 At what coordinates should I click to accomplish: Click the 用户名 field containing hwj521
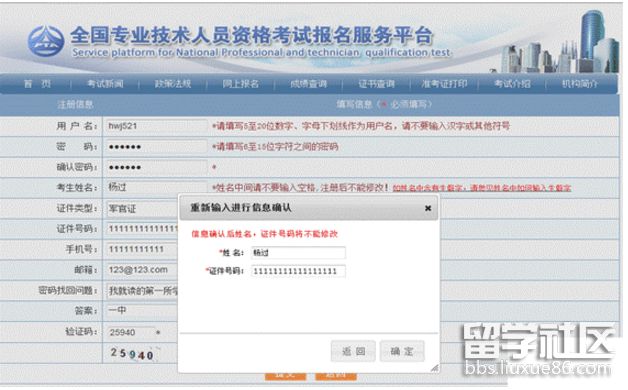[157, 127]
